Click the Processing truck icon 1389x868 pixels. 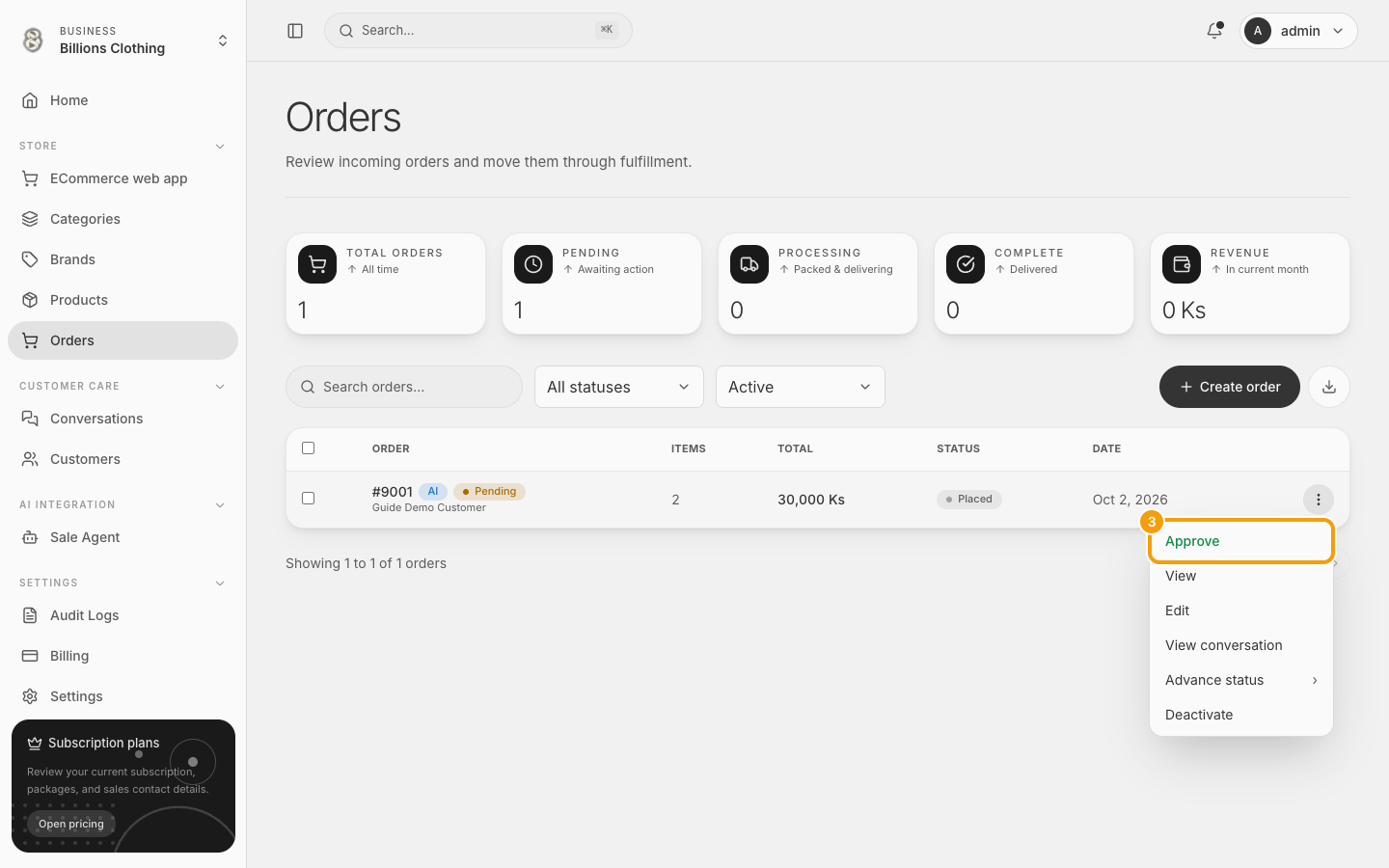(x=749, y=264)
